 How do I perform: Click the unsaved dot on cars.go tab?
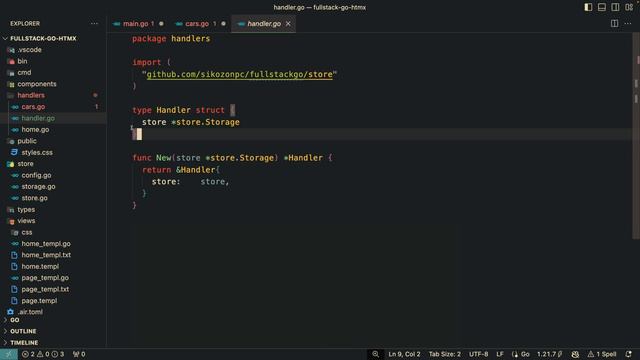(x=223, y=24)
